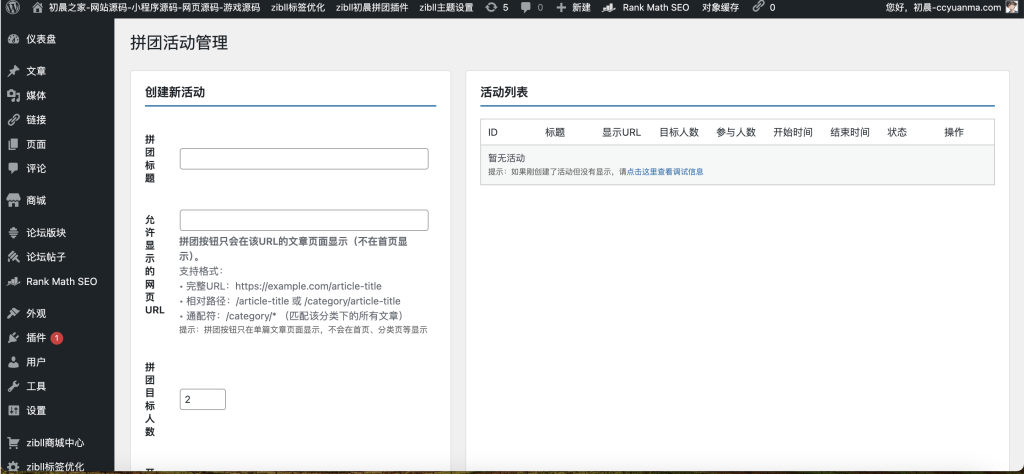Open the updates icon in admin bar
The width and height of the screenshot is (1024, 474).
click(496, 7)
